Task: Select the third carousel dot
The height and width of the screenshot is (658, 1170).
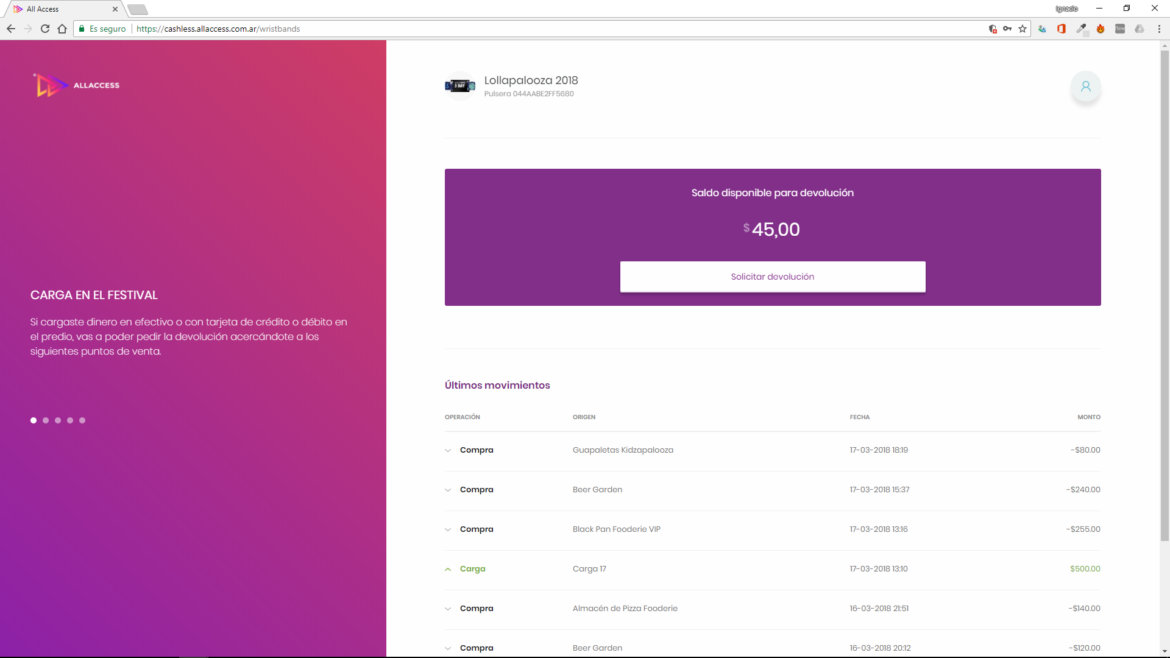Action: pos(58,421)
